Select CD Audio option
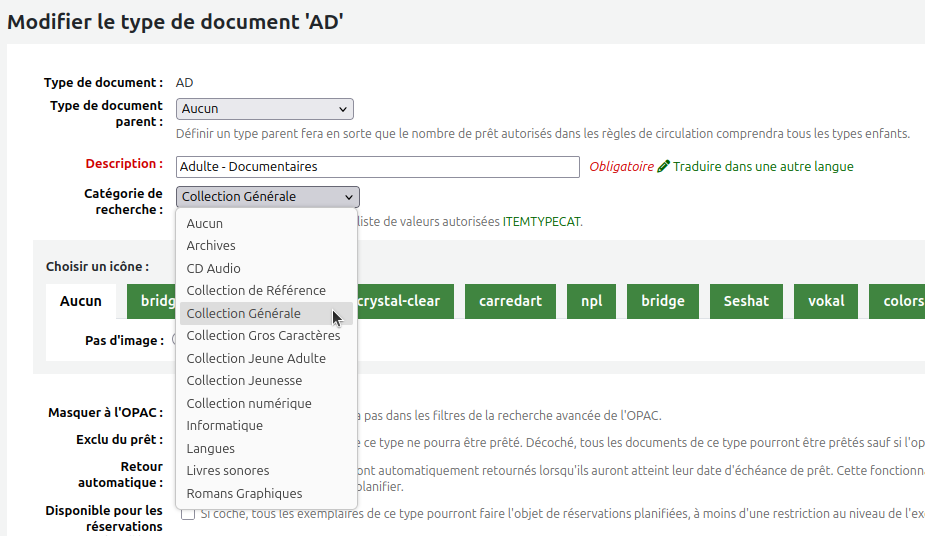The width and height of the screenshot is (925, 536). click(x=267, y=268)
